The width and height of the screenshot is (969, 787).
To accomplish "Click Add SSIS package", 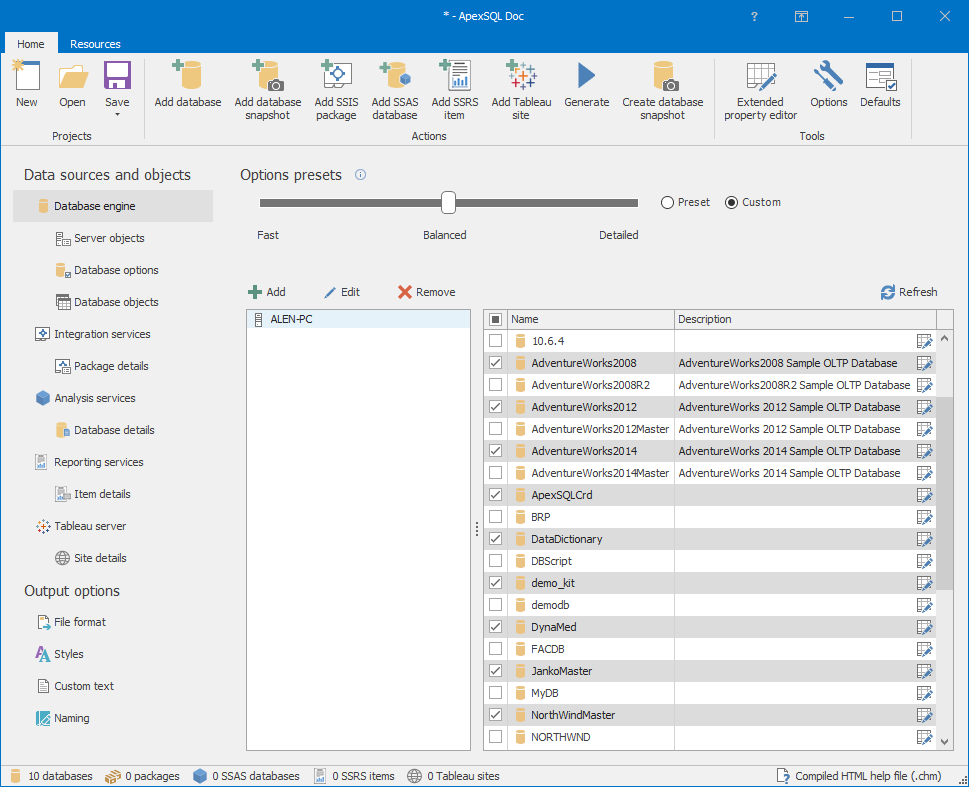I will pyautogui.click(x=336, y=90).
